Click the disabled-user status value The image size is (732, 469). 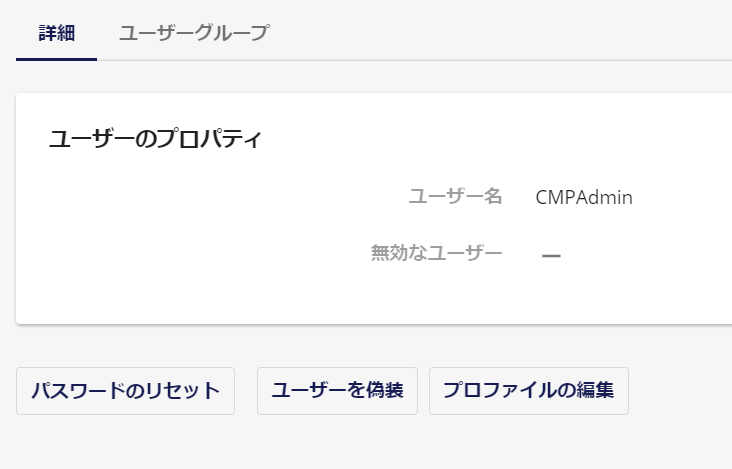tap(551, 256)
